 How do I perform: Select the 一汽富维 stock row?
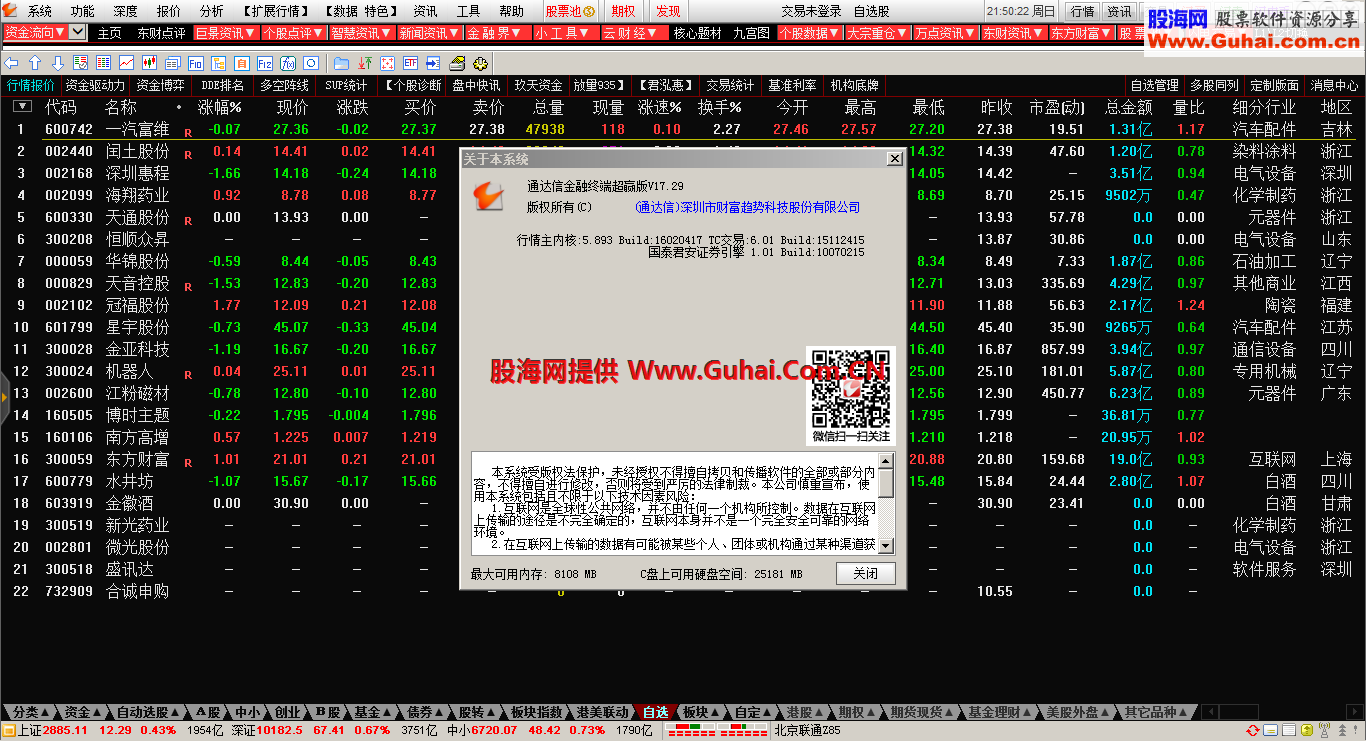click(683, 129)
